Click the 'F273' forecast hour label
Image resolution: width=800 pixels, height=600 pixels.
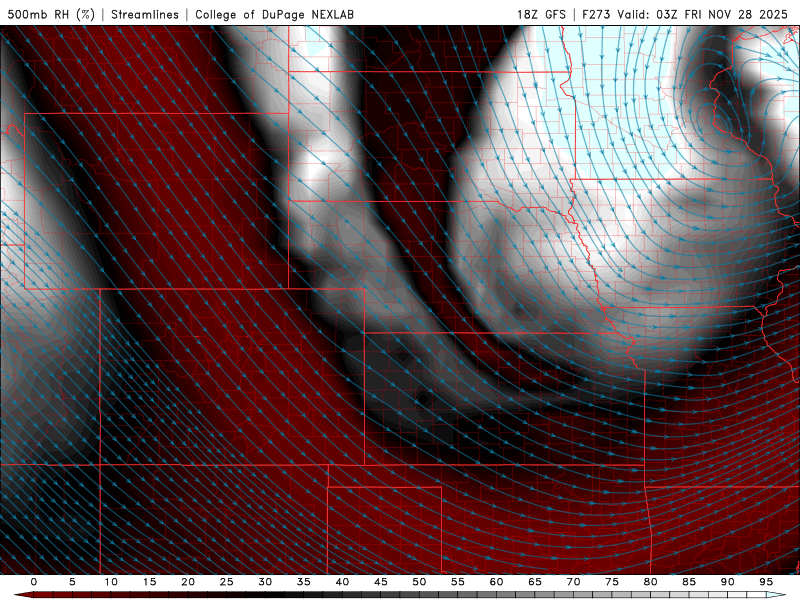pos(596,14)
